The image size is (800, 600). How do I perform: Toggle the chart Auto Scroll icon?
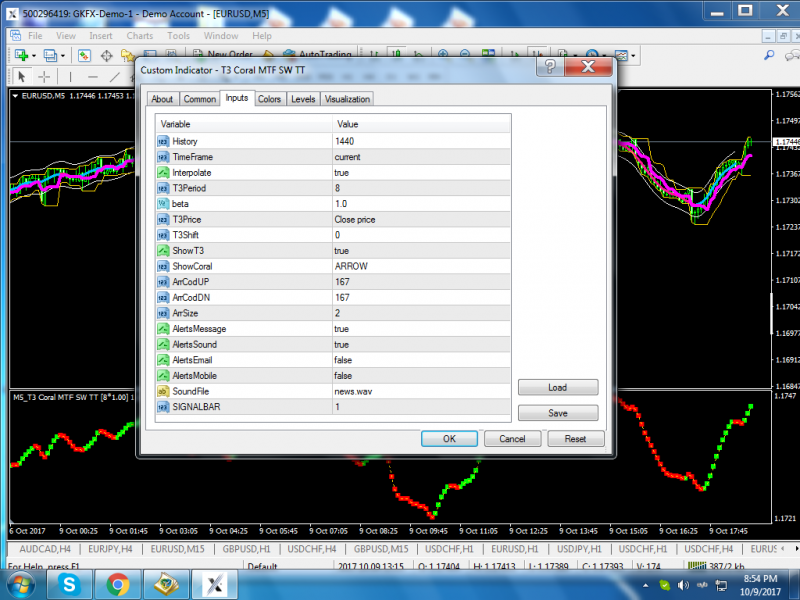515,54
